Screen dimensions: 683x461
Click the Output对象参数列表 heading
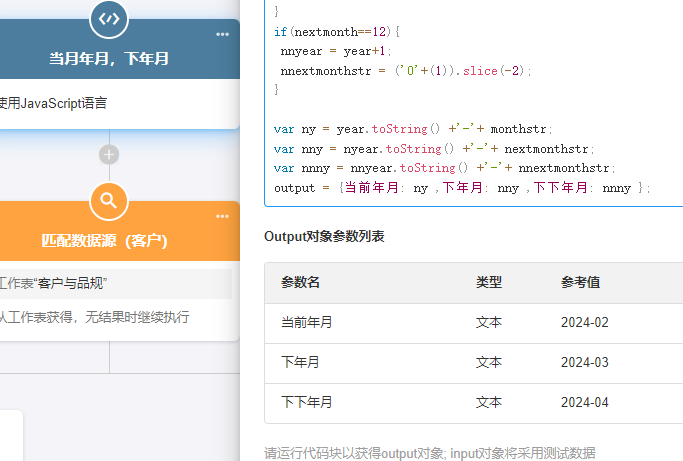324,237
